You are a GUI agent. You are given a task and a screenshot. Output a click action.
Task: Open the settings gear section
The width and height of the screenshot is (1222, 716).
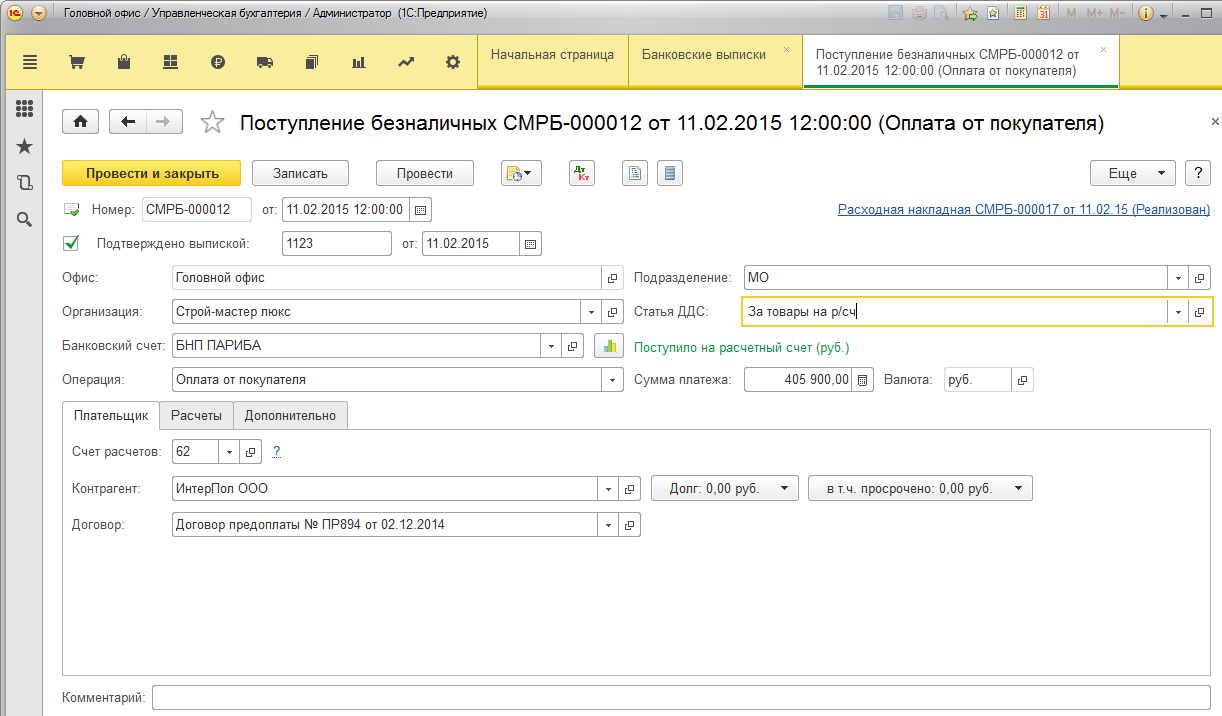[453, 62]
